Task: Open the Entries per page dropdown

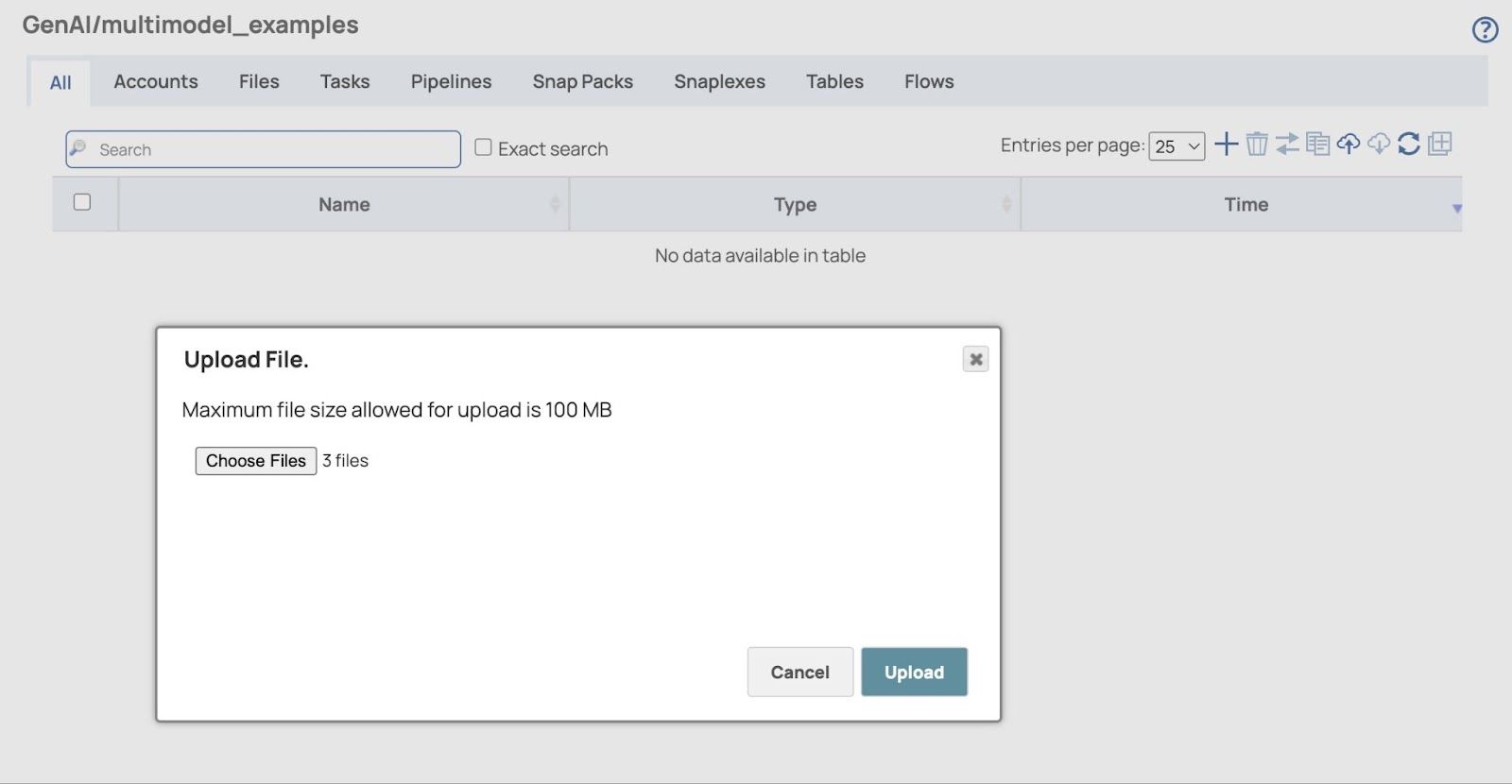Action: pyautogui.click(x=1177, y=146)
